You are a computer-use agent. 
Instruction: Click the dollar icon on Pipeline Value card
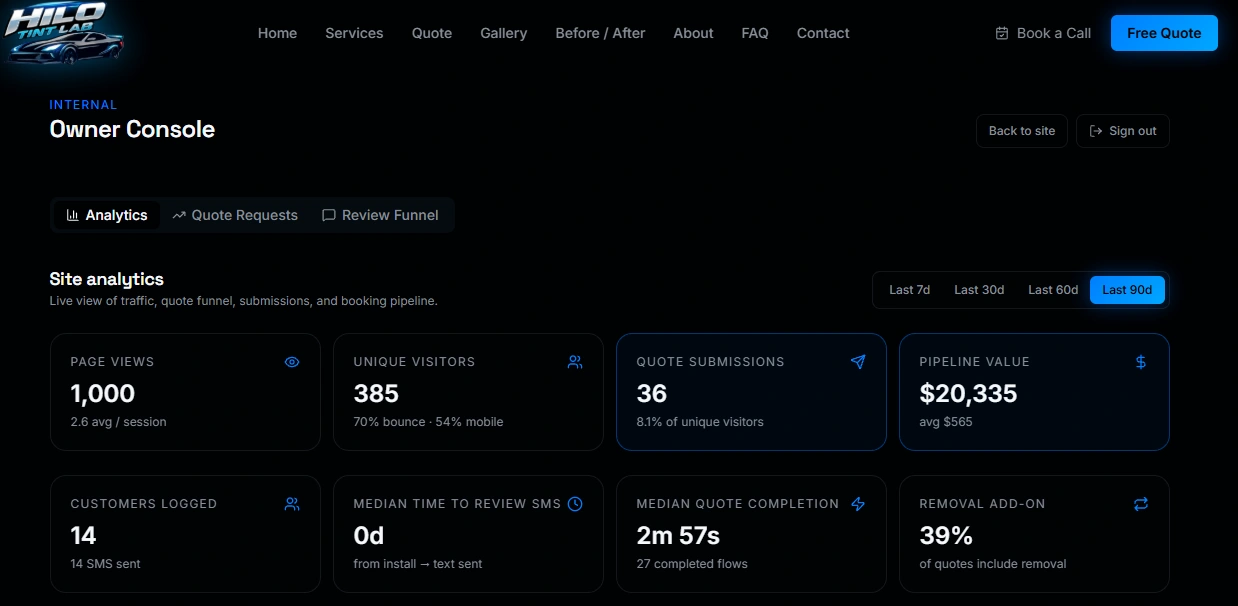point(1141,362)
